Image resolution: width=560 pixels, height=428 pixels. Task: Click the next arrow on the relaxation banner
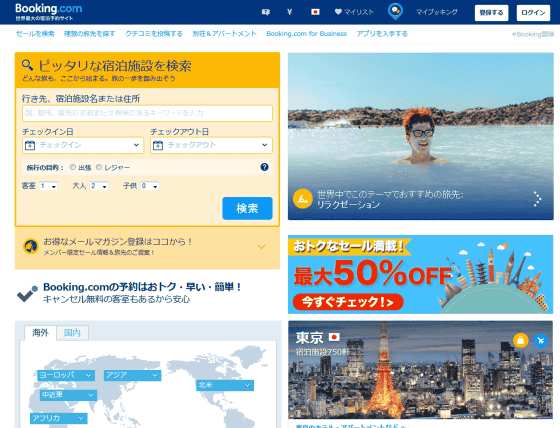tap(537, 199)
